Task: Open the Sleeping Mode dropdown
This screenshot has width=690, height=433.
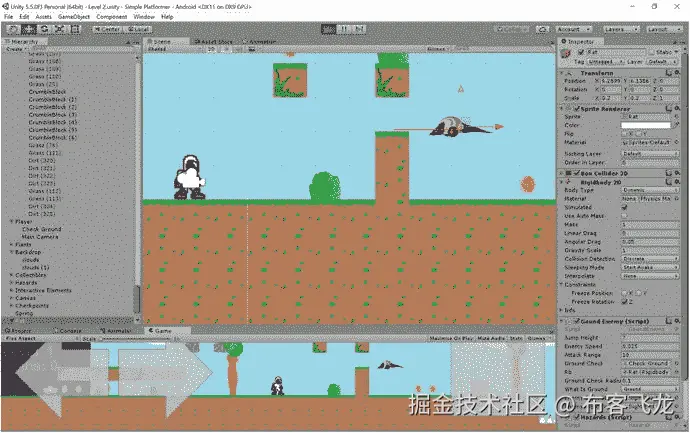Action: point(650,267)
